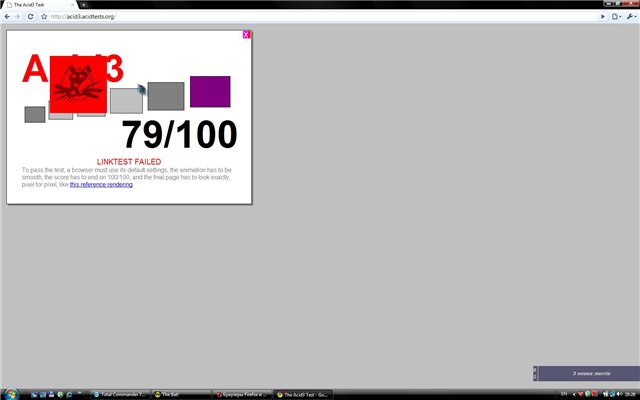This screenshot has width=640, height=400.
Task: Click the first quick launch icon
Action: coord(34,394)
